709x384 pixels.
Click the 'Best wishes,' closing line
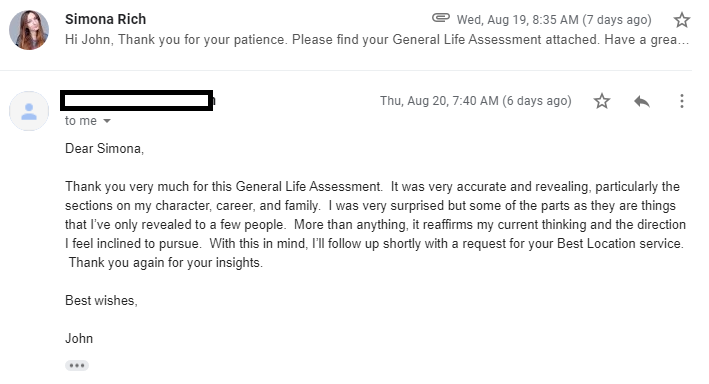coord(101,300)
